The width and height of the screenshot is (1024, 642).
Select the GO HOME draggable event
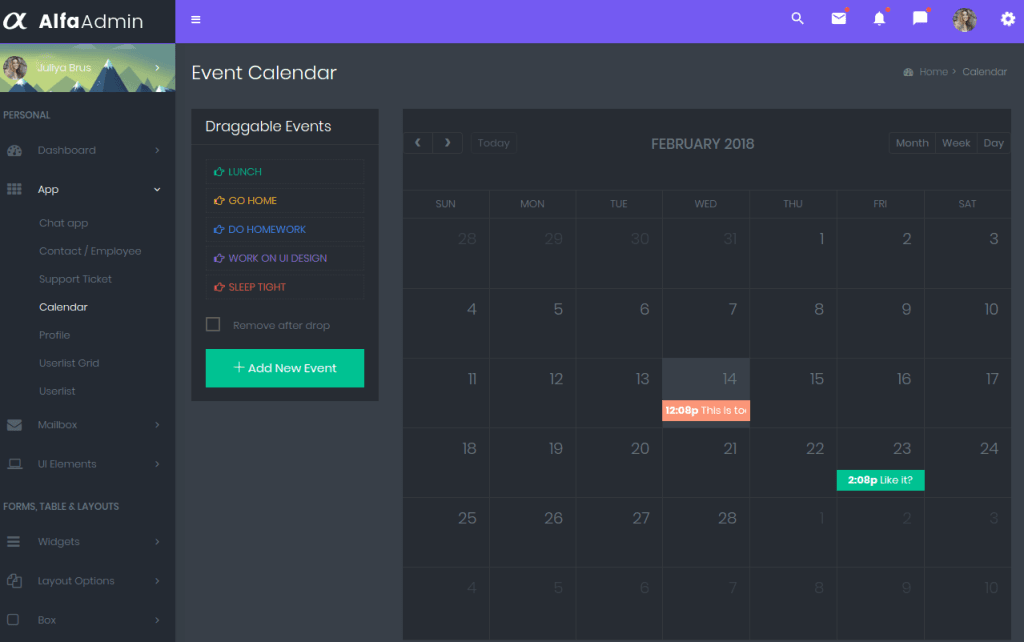285,201
